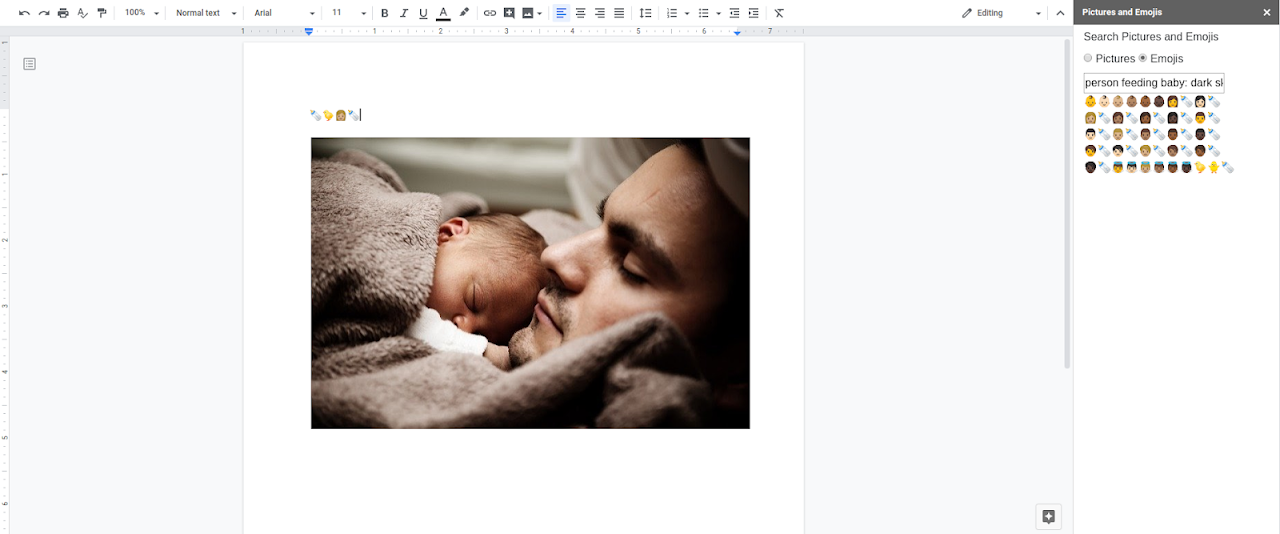Click the right indent marker on the ruler
Screen dimensions: 1280x534
point(737,33)
